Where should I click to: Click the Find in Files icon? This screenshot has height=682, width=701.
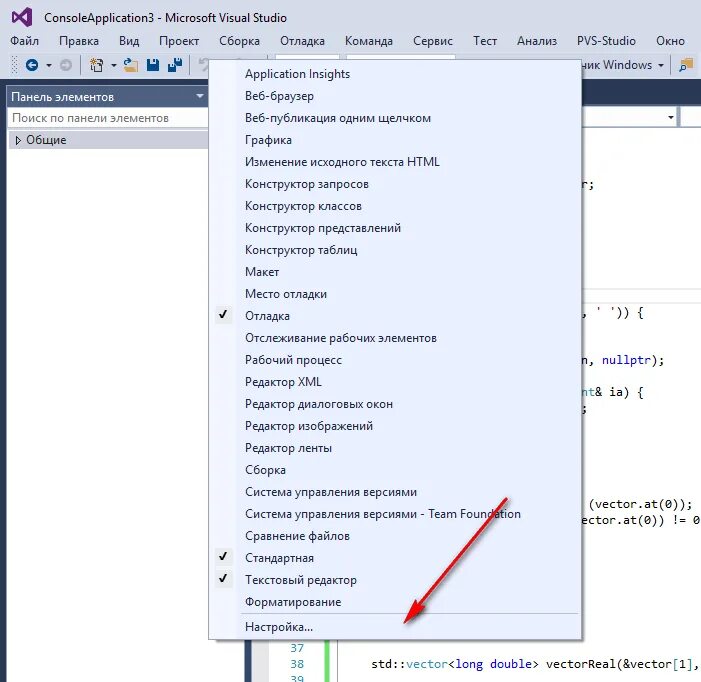(686, 65)
